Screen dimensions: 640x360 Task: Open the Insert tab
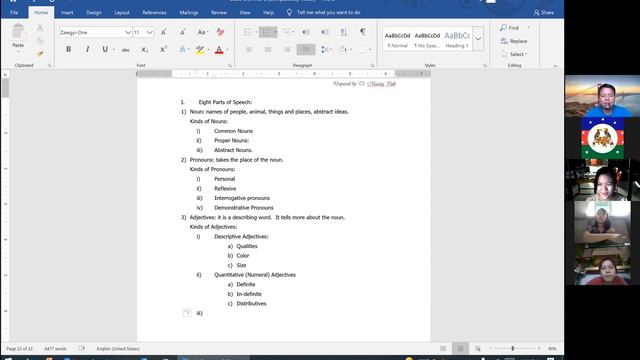click(67, 13)
